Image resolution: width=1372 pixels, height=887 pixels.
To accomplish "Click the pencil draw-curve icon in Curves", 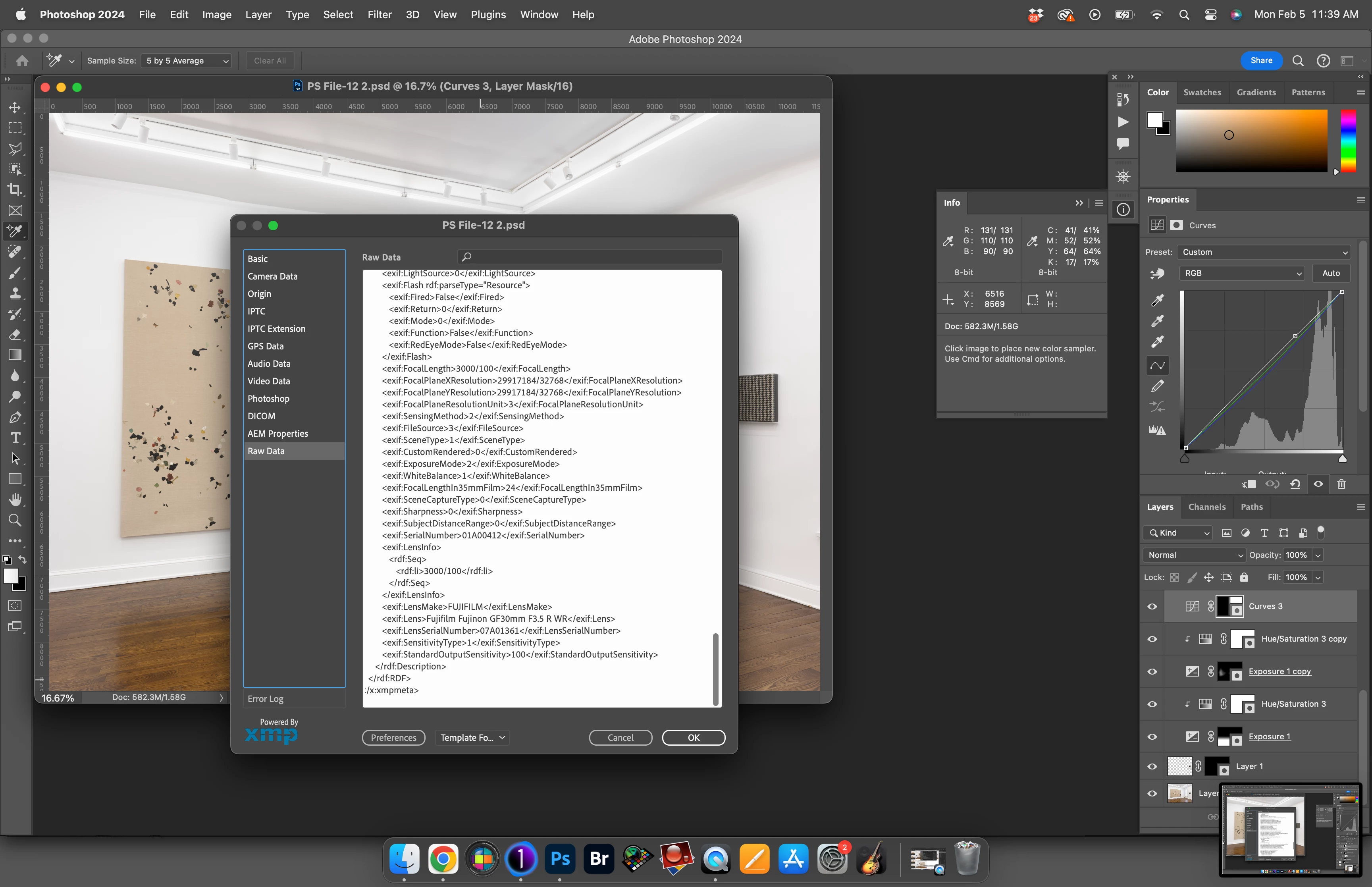I will [x=1157, y=386].
